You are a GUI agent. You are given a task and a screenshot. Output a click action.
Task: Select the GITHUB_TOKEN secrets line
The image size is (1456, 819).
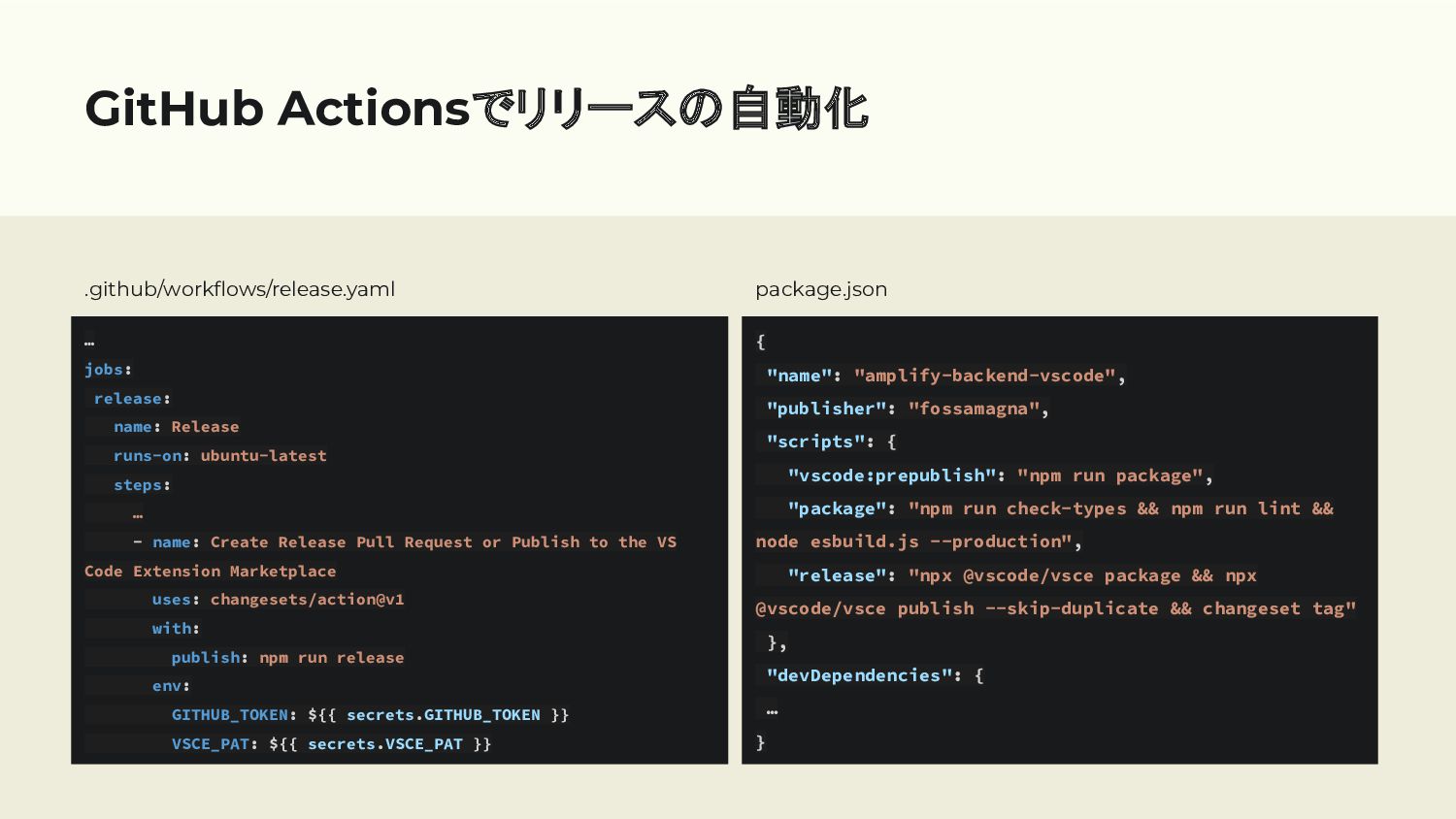pos(370,714)
